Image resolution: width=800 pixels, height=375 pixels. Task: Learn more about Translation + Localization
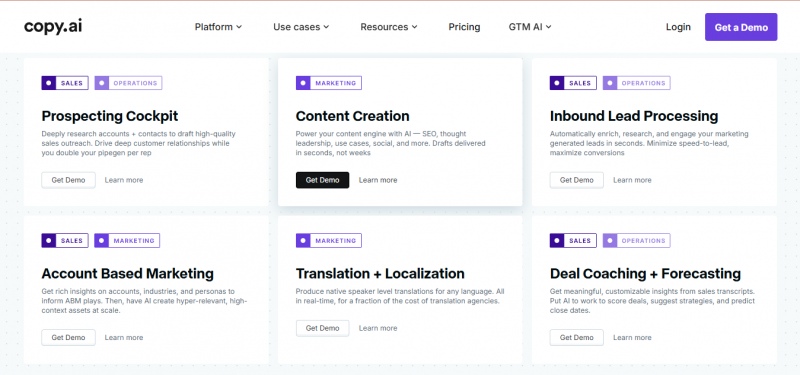[x=378, y=328]
